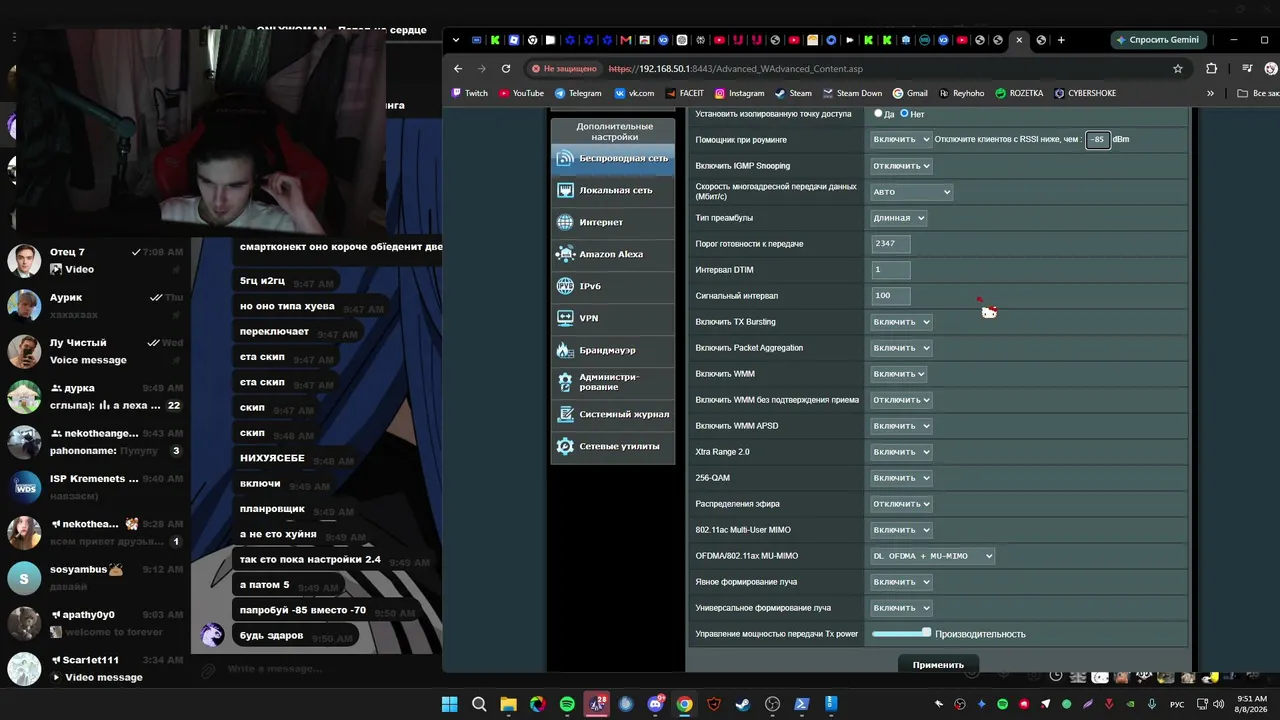Select 'Да' for isolated access point
The height and width of the screenshot is (720, 1280).
click(878, 114)
